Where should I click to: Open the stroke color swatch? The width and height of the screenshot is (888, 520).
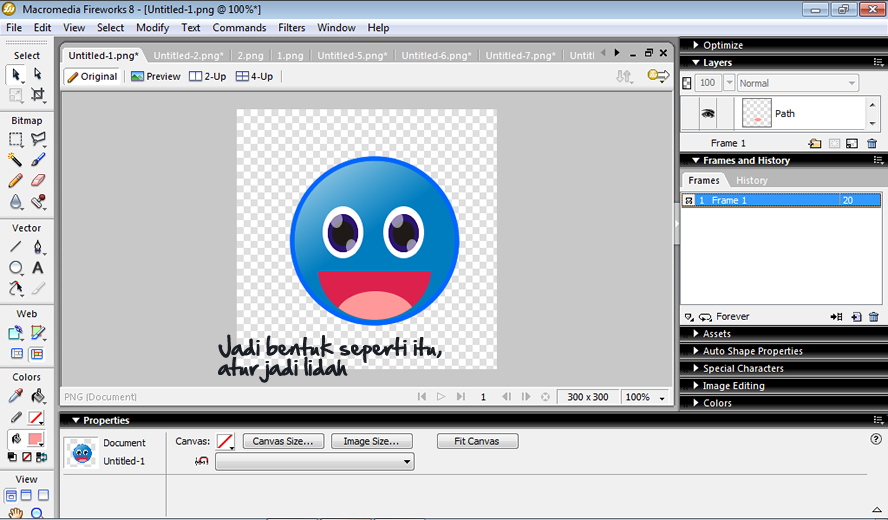(x=36, y=418)
